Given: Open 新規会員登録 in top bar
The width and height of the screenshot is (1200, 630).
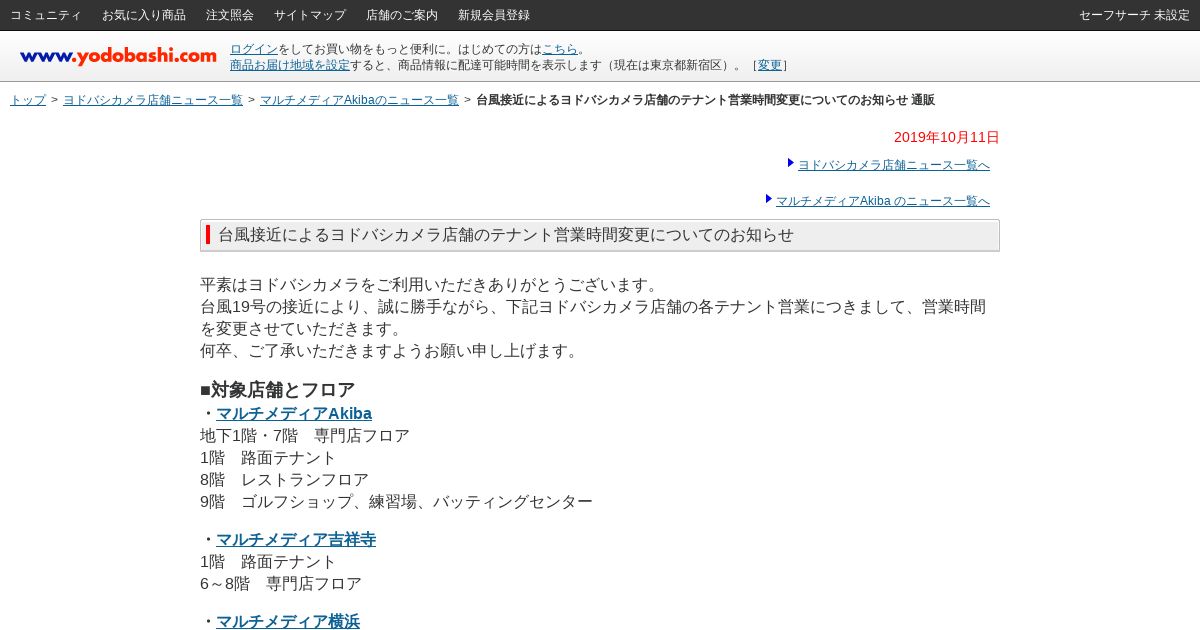Looking at the screenshot, I should tap(494, 15).
